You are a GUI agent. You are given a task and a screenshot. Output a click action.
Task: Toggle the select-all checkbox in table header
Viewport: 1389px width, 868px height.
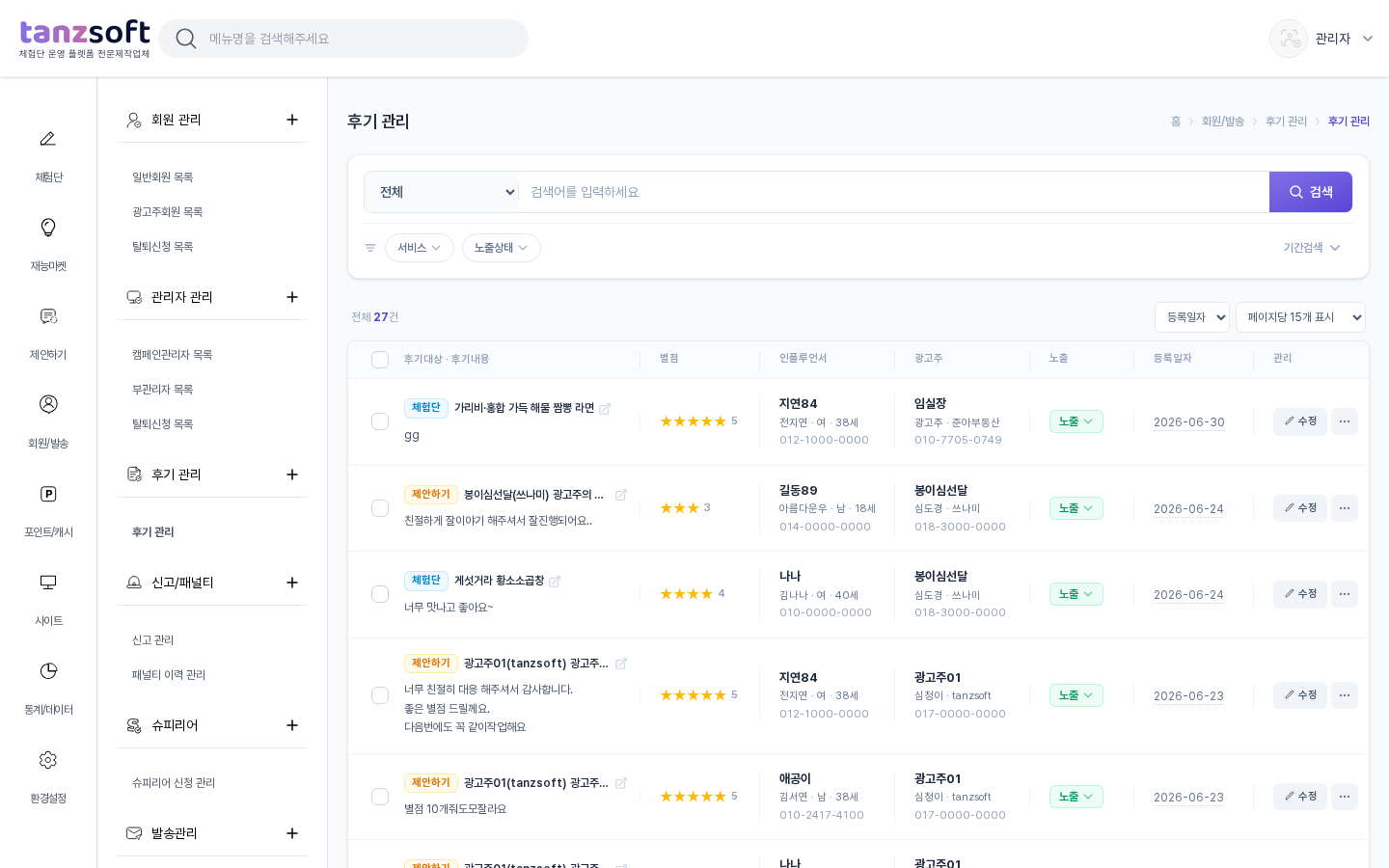(x=380, y=360)
